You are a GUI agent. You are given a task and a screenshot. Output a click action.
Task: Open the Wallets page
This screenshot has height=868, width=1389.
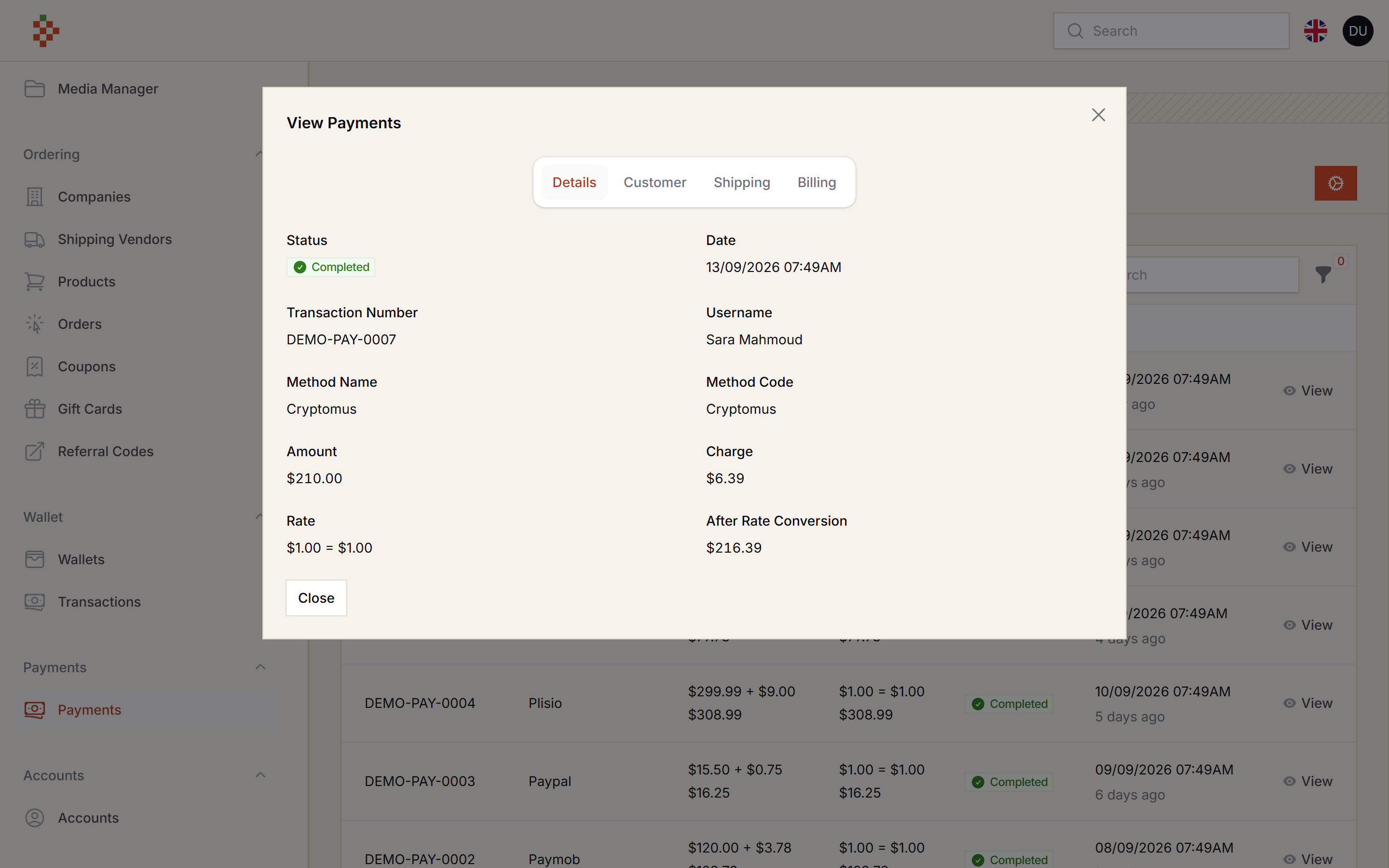(x=81, y=560)
